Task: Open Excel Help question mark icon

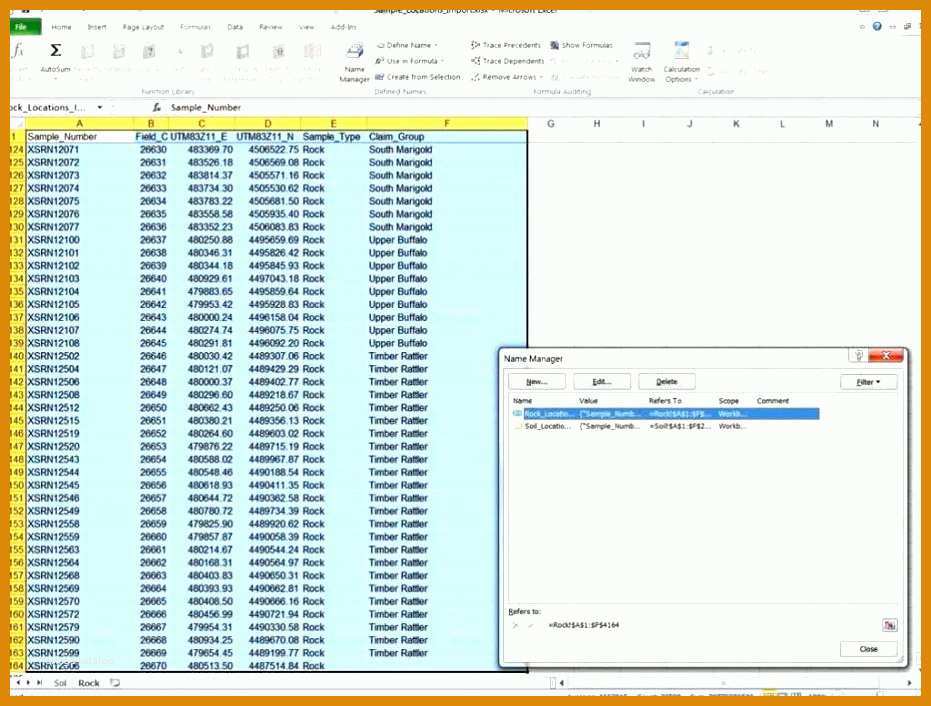Action: 877,26
